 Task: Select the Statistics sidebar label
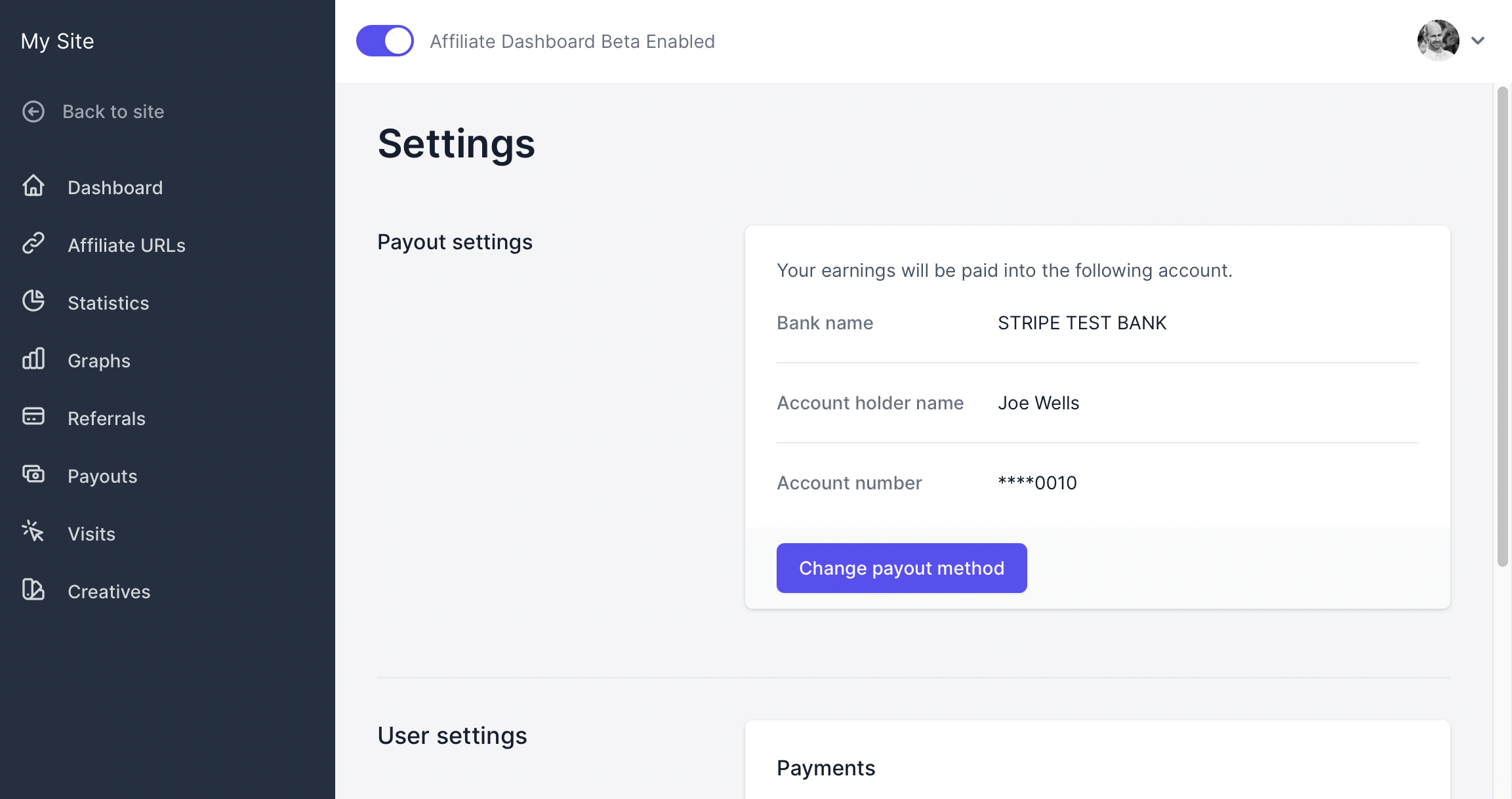pos(108,303)
